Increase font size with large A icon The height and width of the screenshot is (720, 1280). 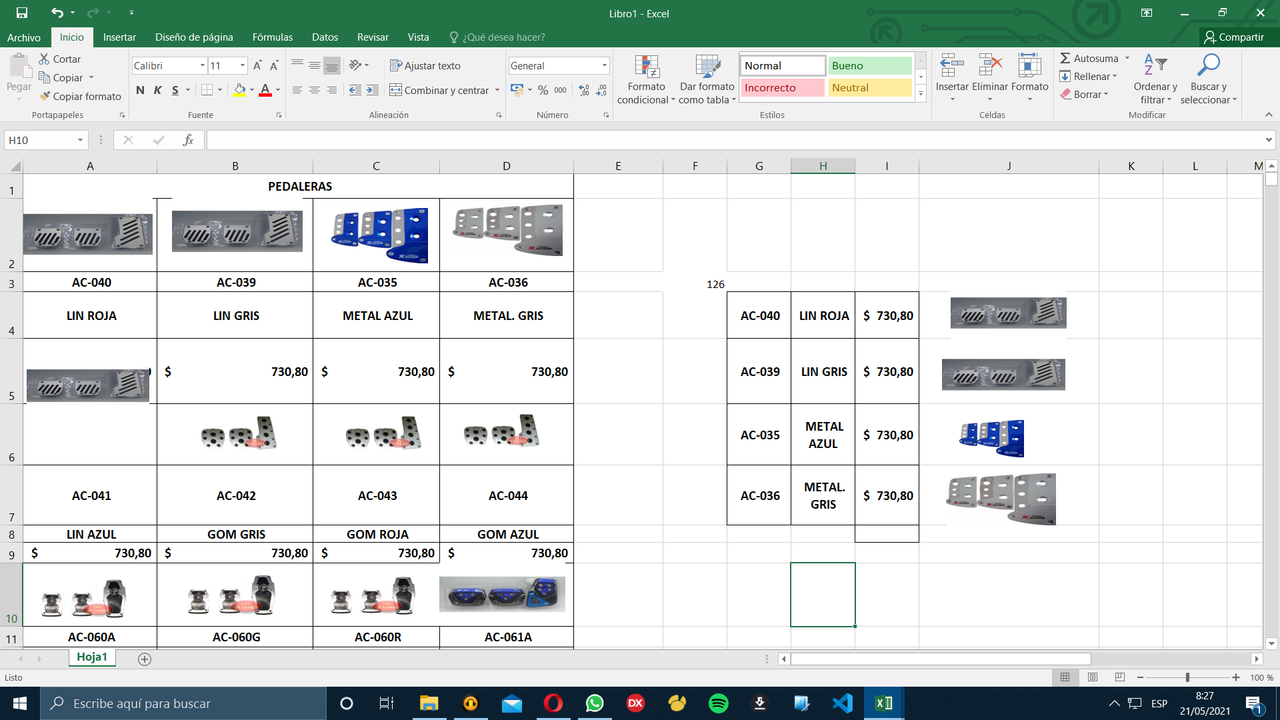[x=258, y=65]
